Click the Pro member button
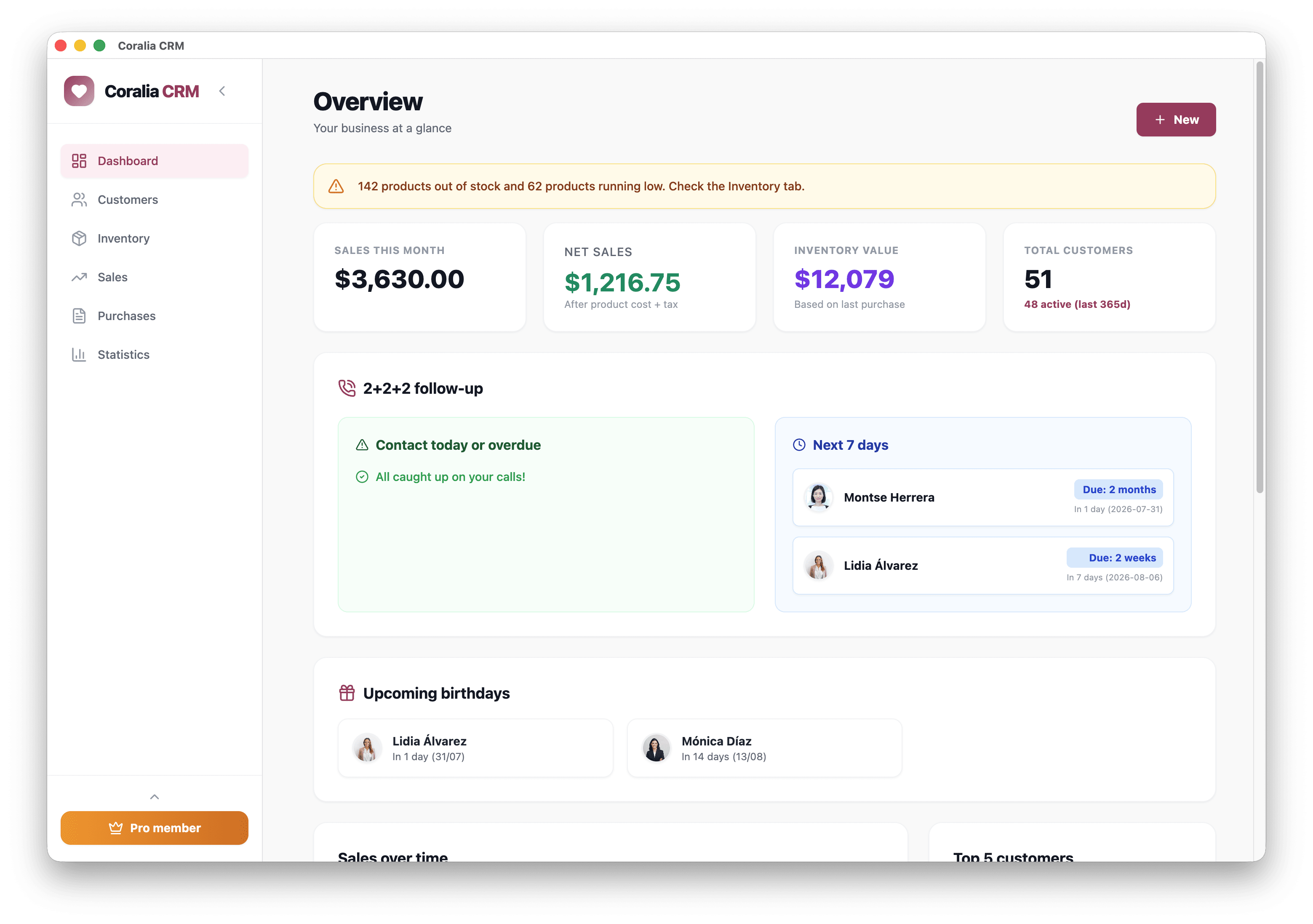The image size is (1313, 924). click(x=155, y=828)
